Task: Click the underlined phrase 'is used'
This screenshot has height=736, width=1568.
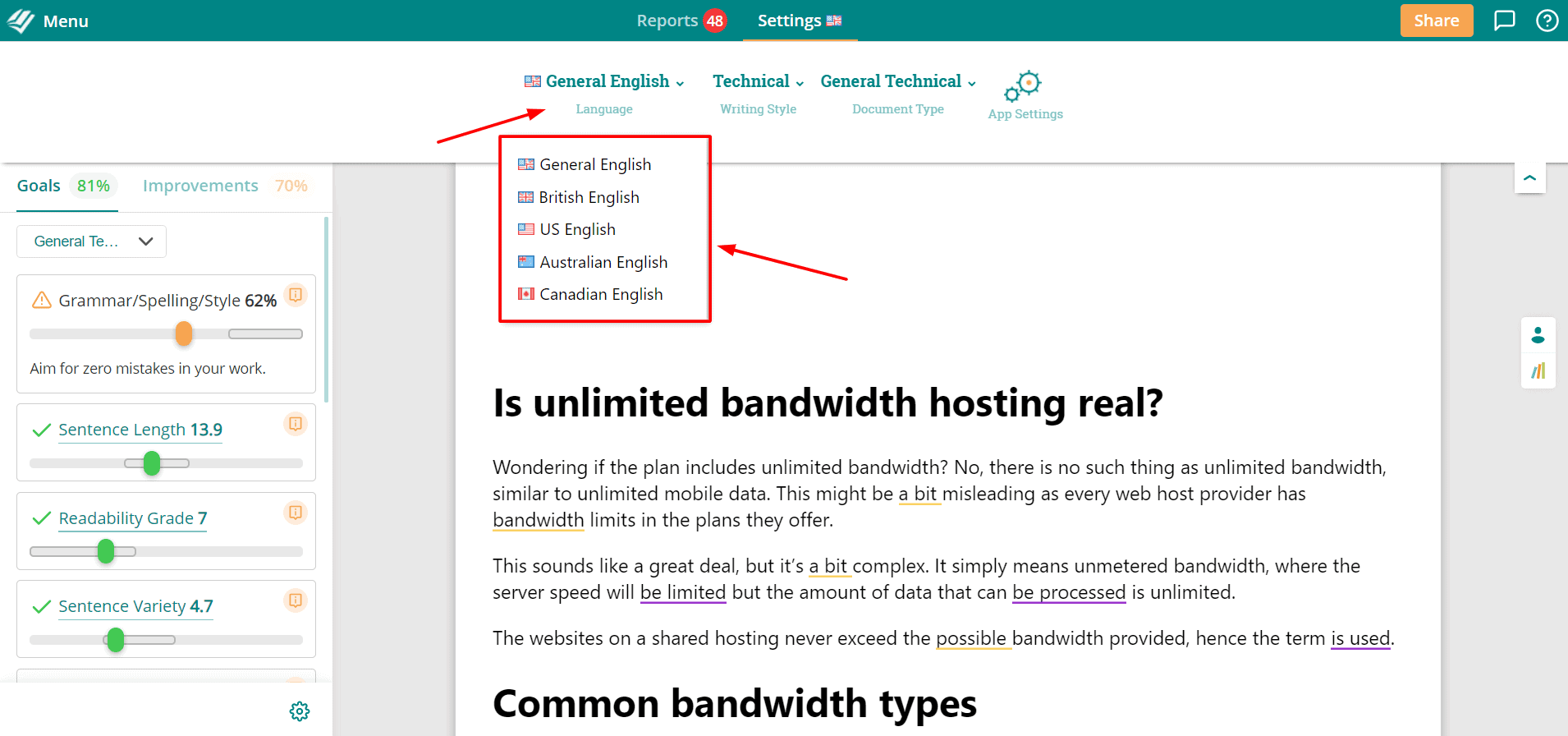Action: (1360, 638)
